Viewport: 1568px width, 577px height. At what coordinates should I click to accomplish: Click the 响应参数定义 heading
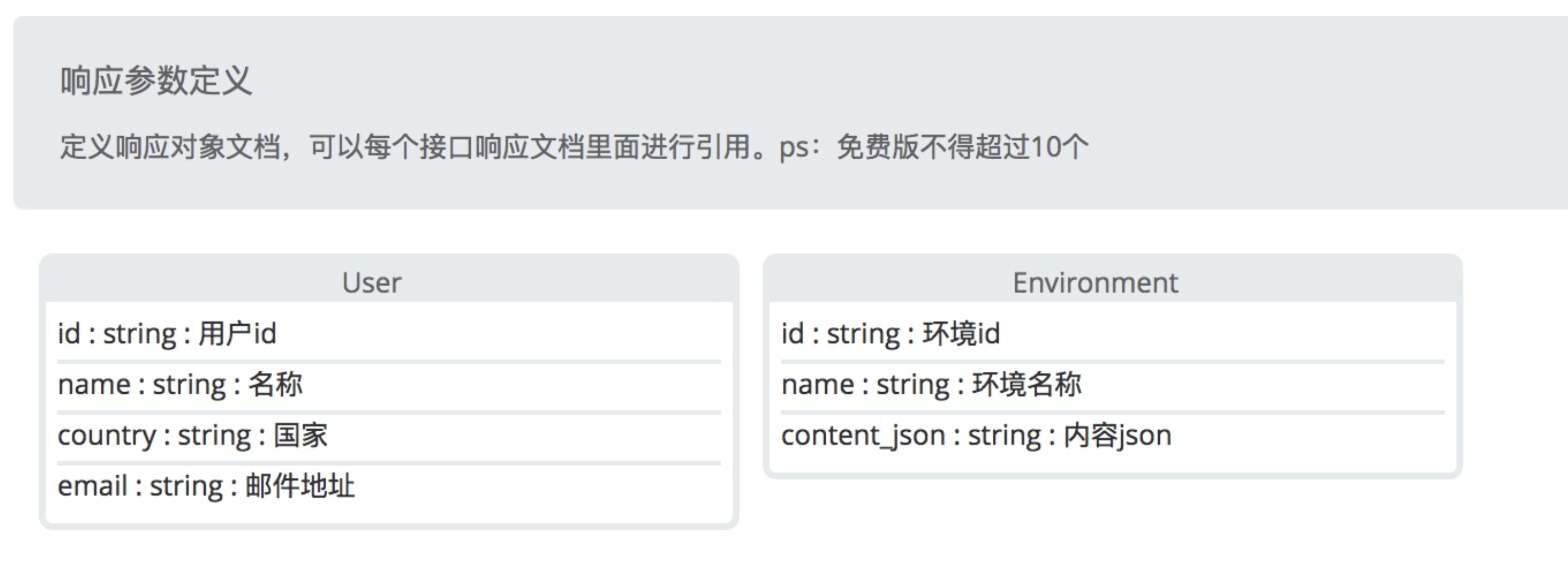[x=156, y=81]
